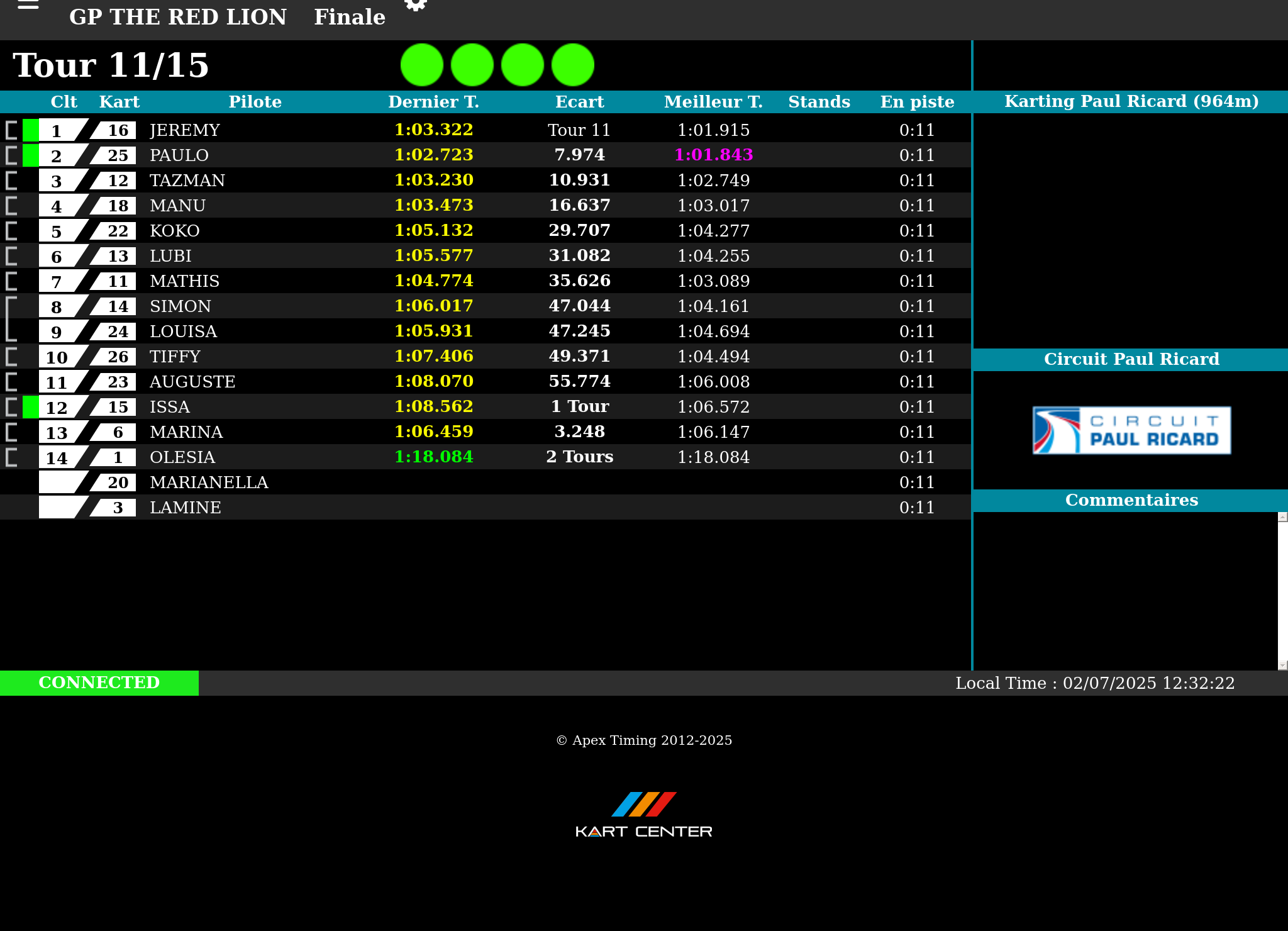Select GP THE RED LION title

[178, 17]
